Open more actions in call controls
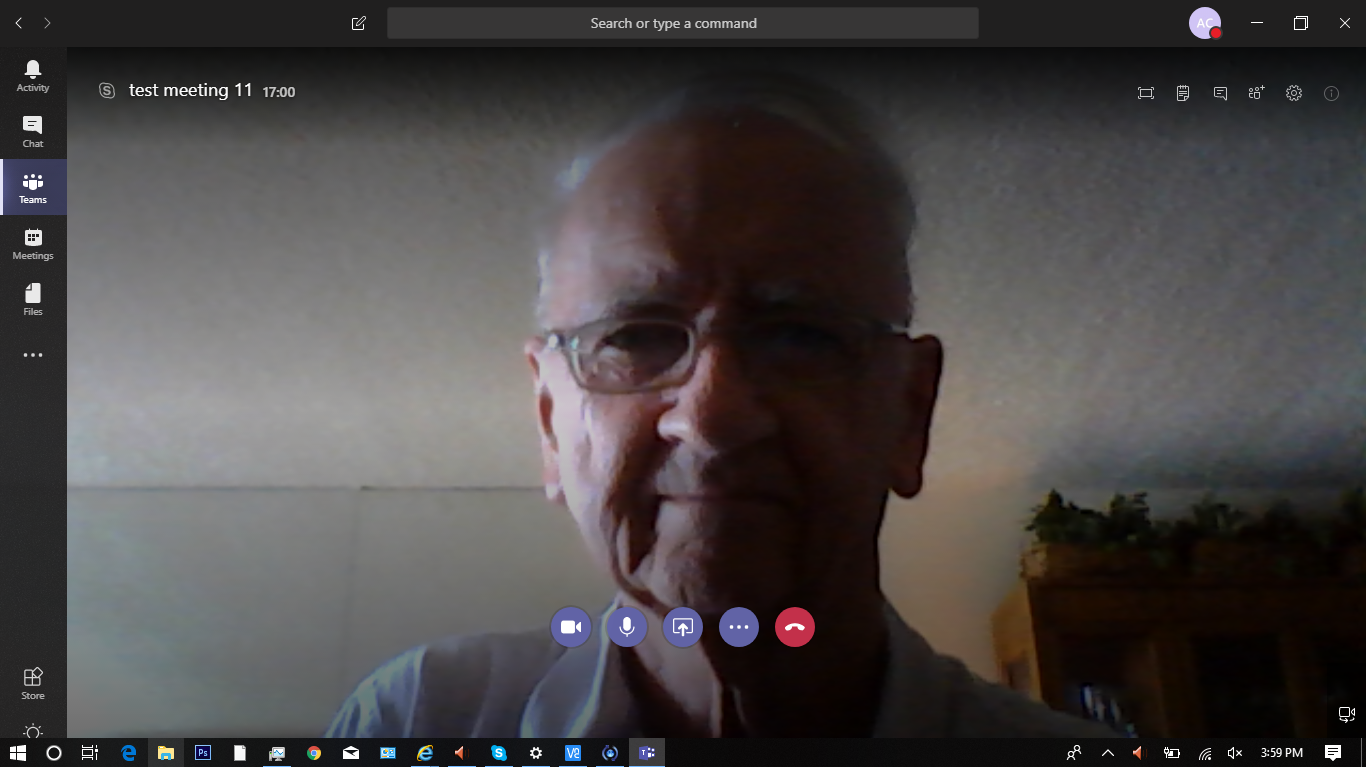Viewport: 1366px width, 767px height. 739,627
